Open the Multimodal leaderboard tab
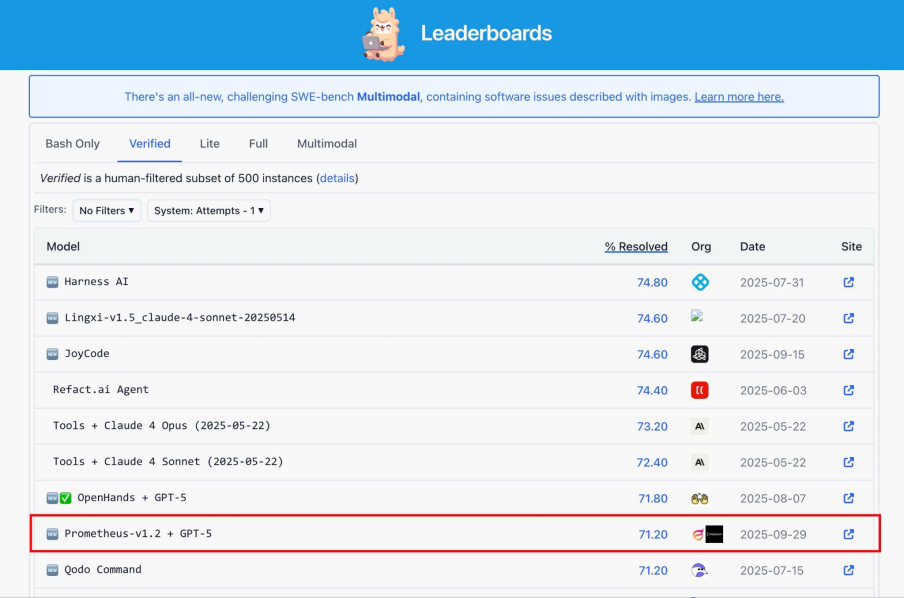 pos(327,144)
